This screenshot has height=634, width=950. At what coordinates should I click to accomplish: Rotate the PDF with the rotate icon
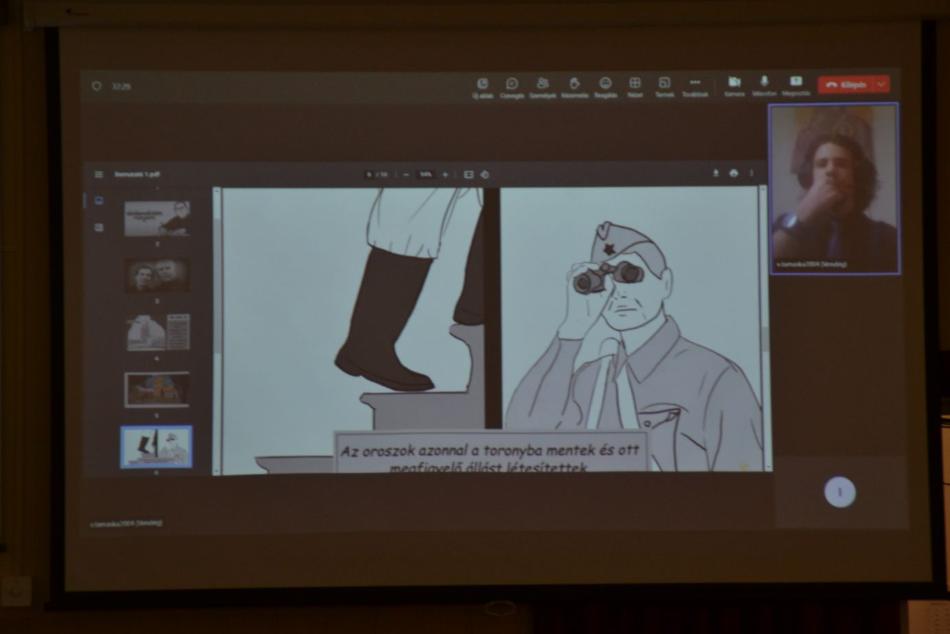point(485,175)
